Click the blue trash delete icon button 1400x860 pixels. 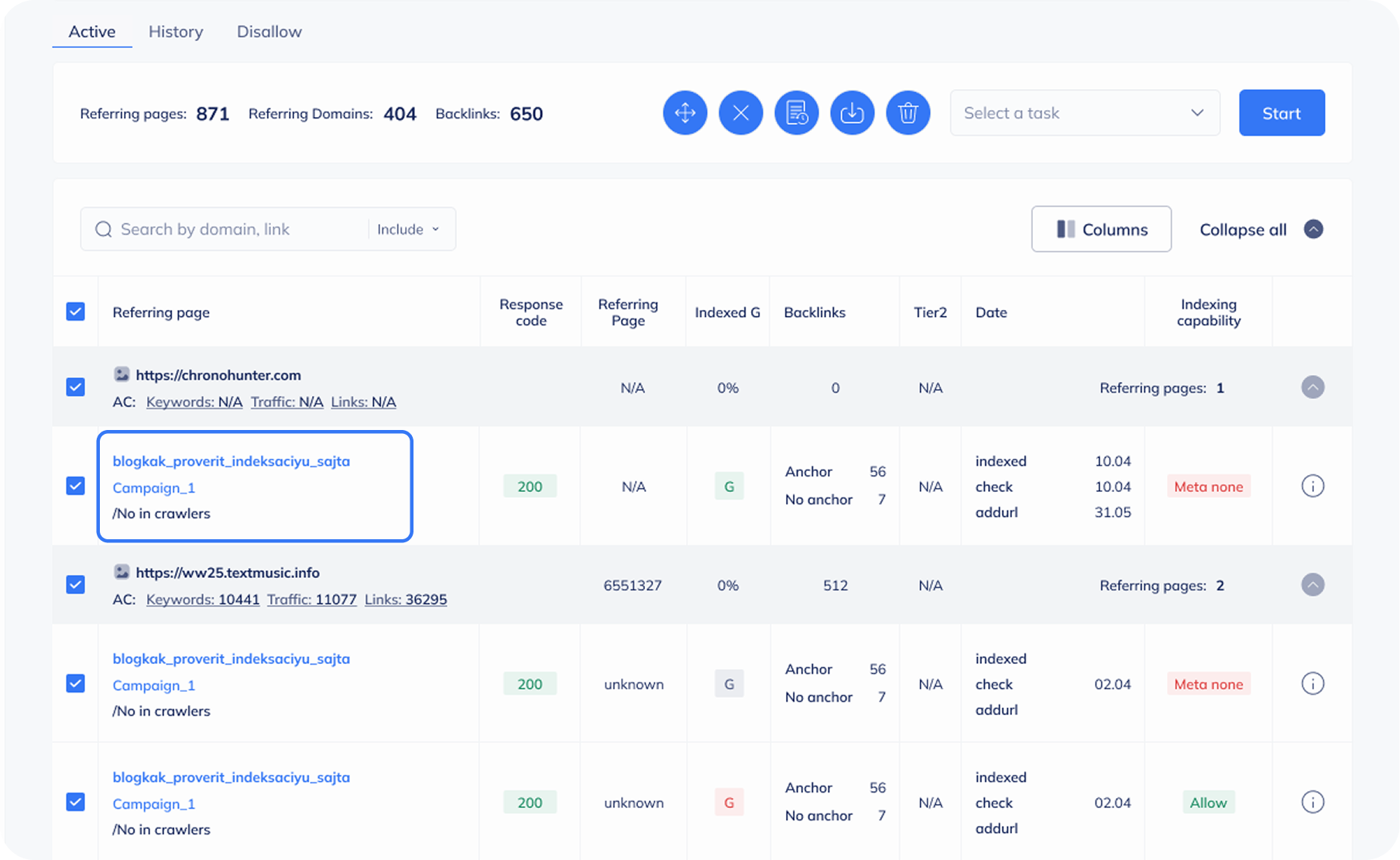908,113
